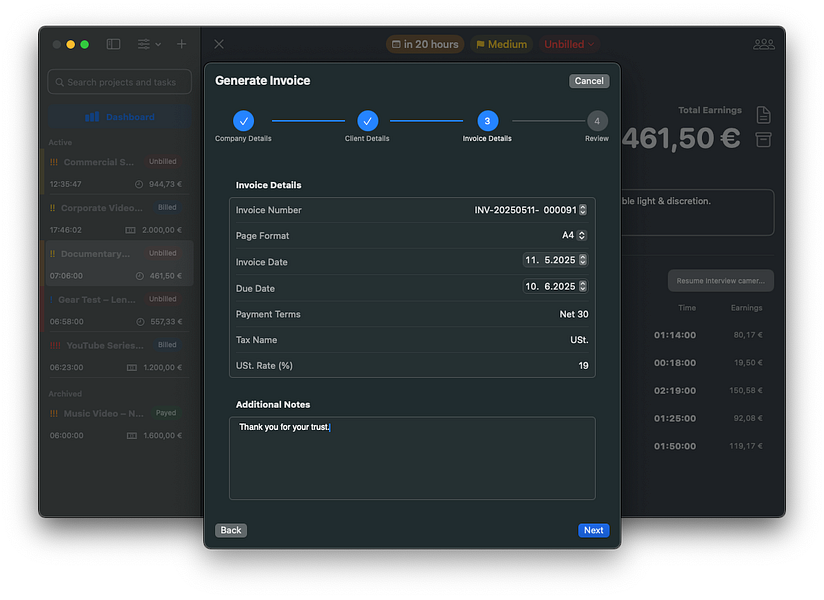
Task: Open the clients people icon
Action: click(764, 44)
